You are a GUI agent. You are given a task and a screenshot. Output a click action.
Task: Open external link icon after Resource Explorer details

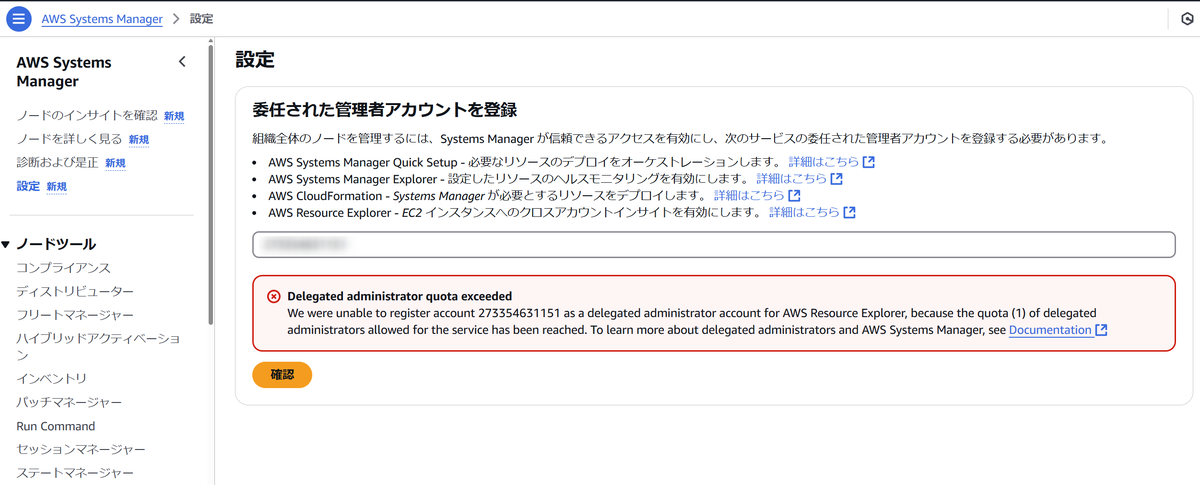(849, 213)
